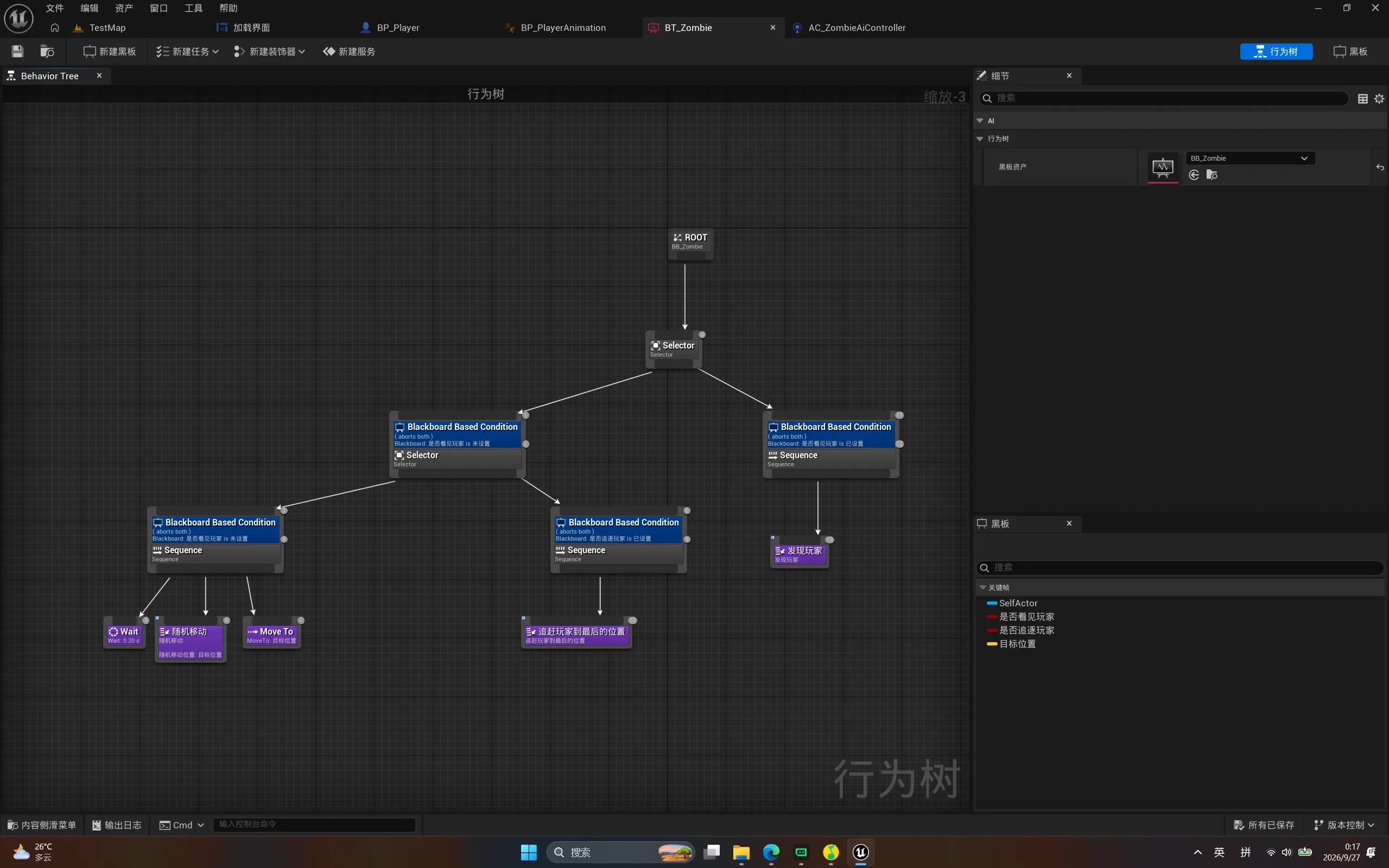Screen dimensions: 1389x868
Task: Close the 细节 panel tab
Action: click(x=1069, y=76)
